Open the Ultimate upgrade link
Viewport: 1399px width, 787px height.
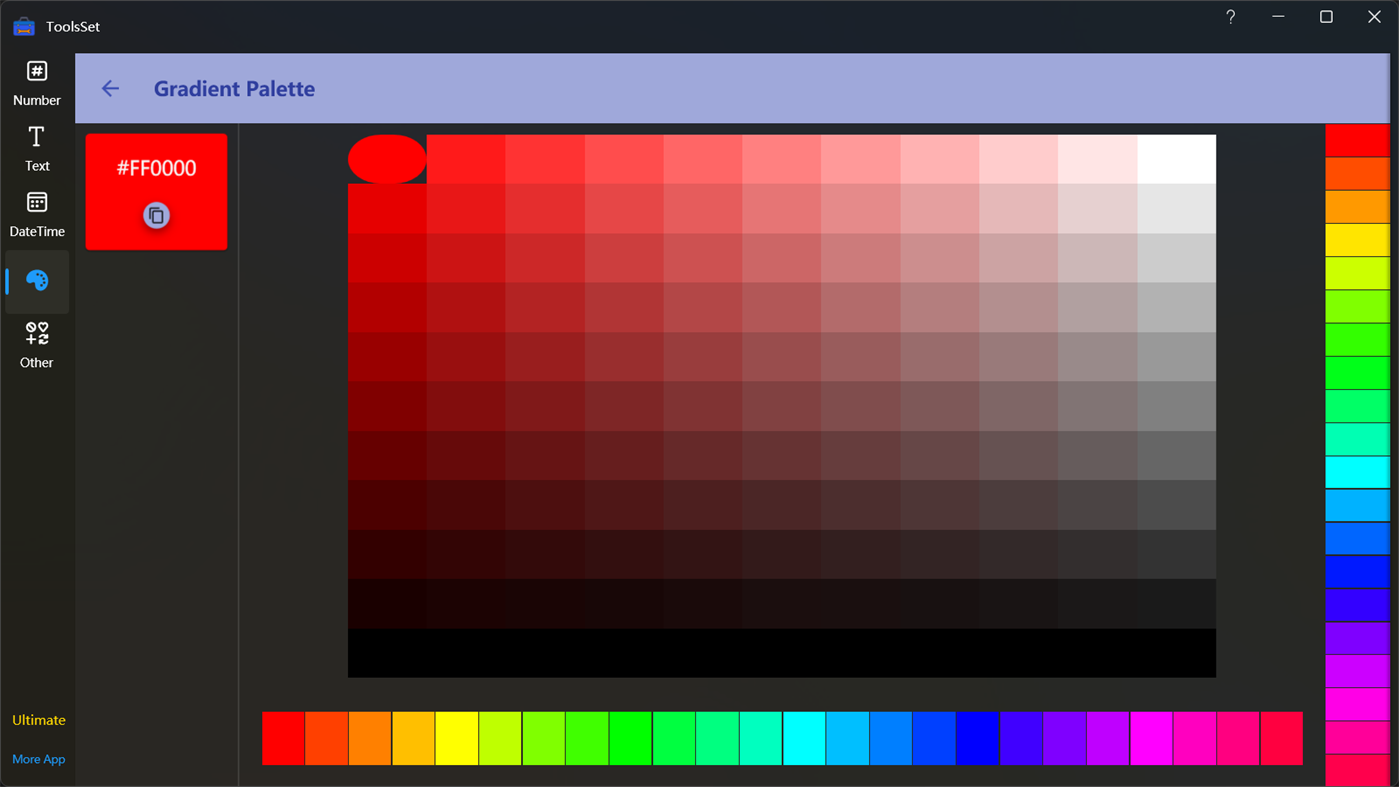click(x=39, y=720)
